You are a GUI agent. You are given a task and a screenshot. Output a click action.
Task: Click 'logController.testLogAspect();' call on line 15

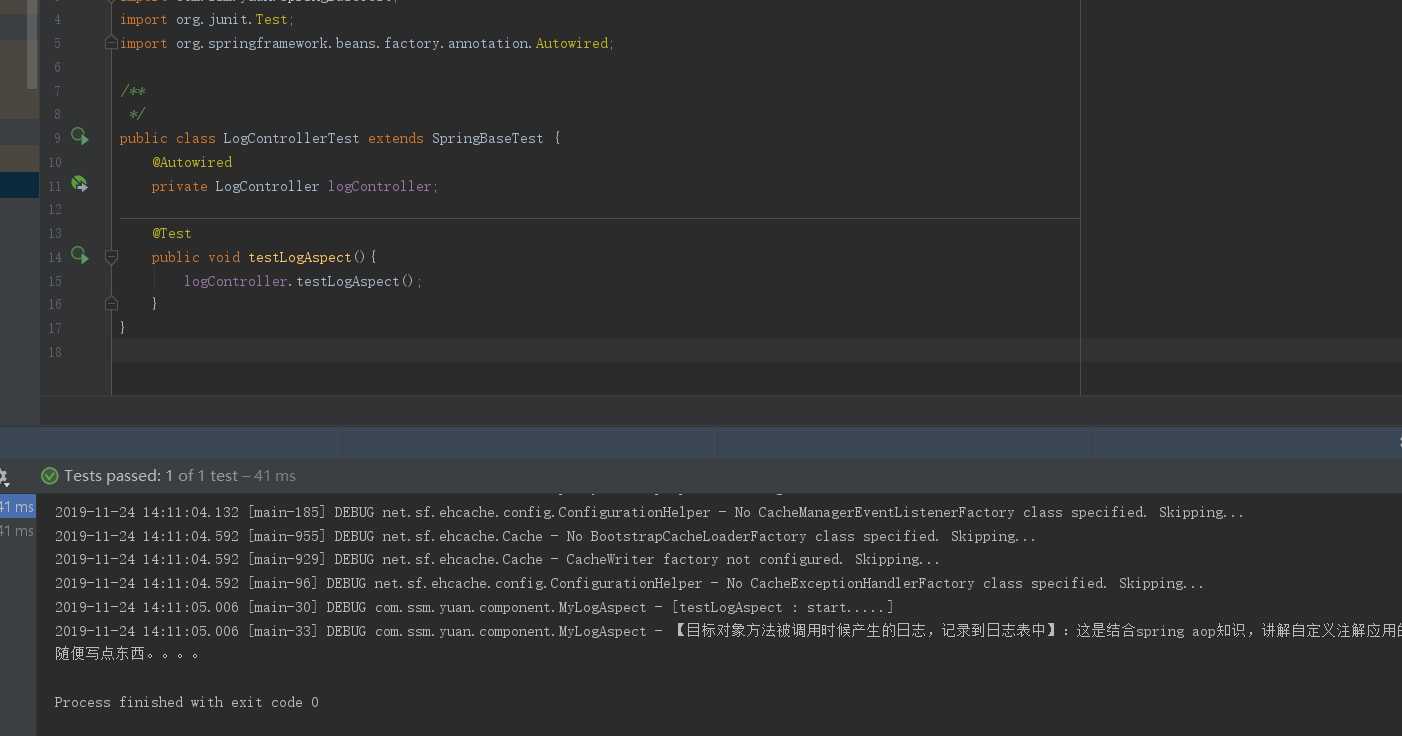[303, 281]
